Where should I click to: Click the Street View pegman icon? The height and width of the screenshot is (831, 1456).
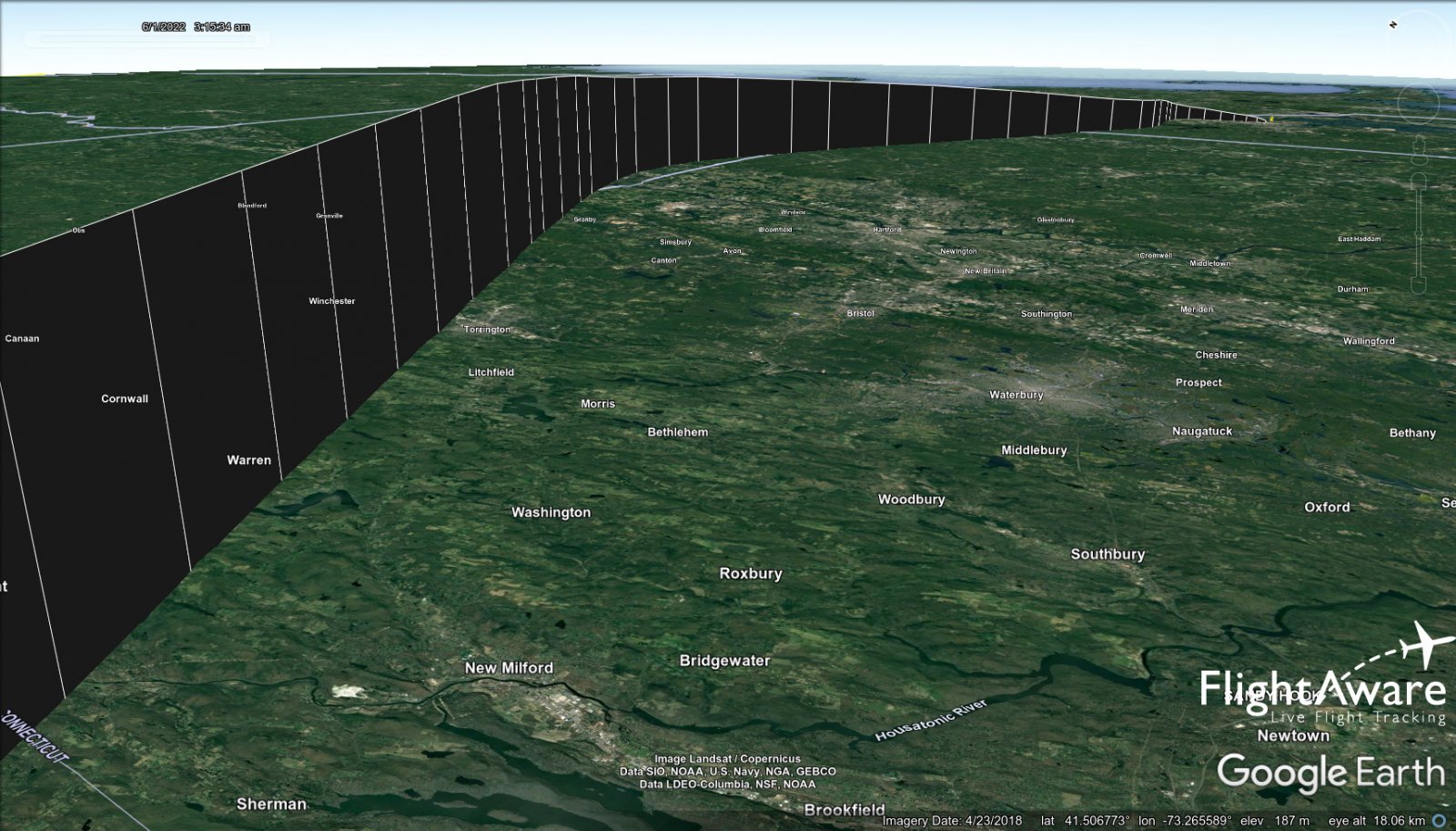click(1418, 147)
